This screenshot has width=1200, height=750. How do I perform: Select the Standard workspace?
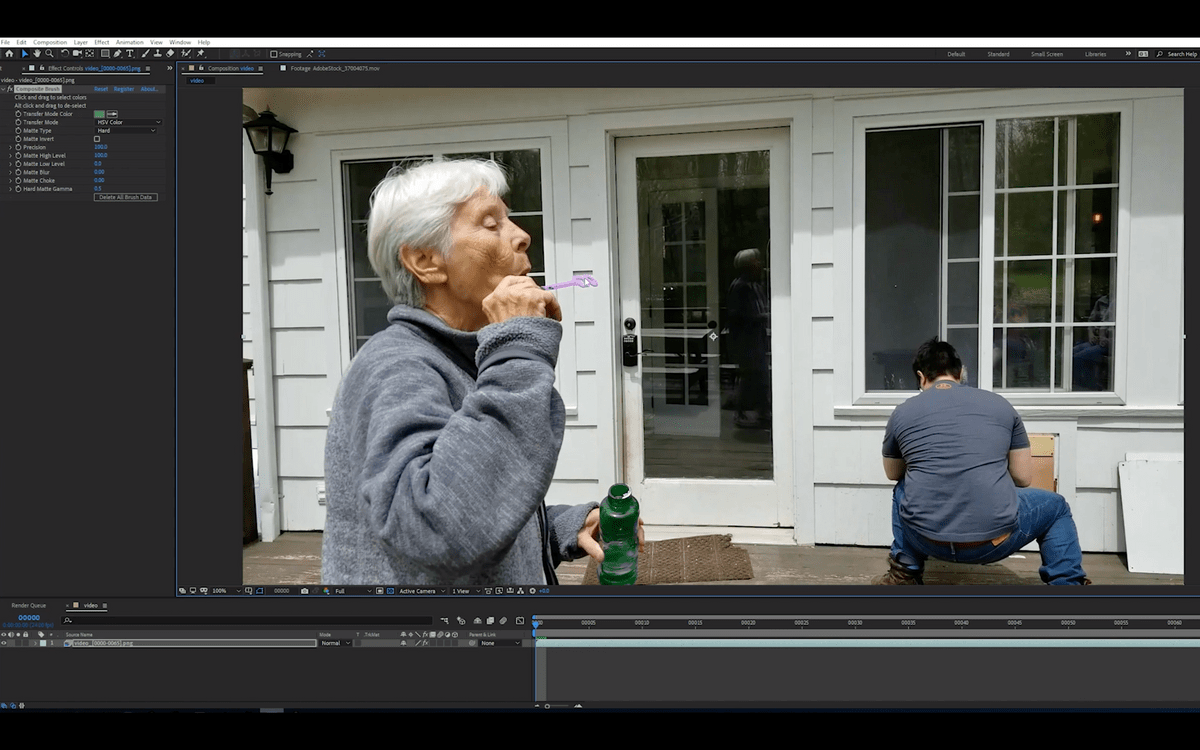[998, 54]
